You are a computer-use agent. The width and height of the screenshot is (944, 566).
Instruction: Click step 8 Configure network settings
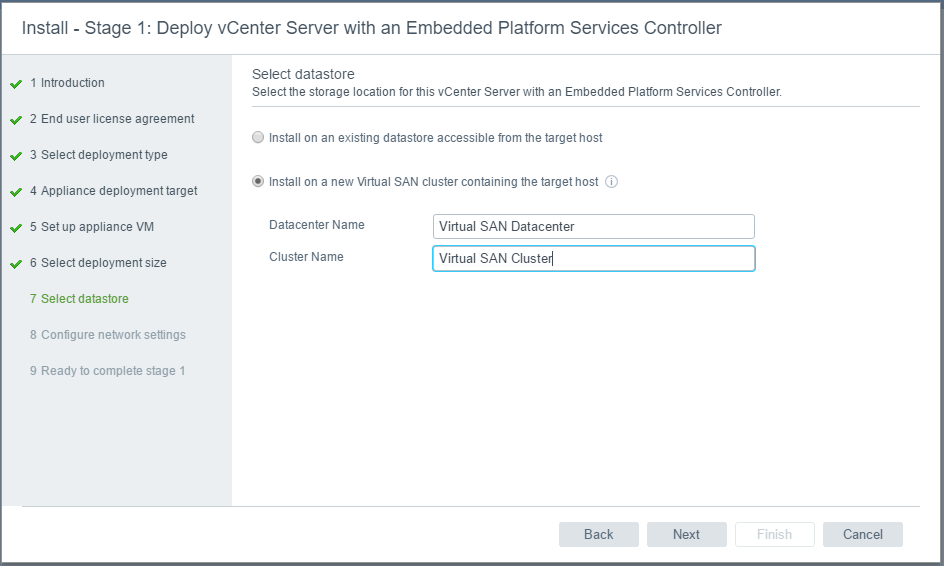click(108, 335)
